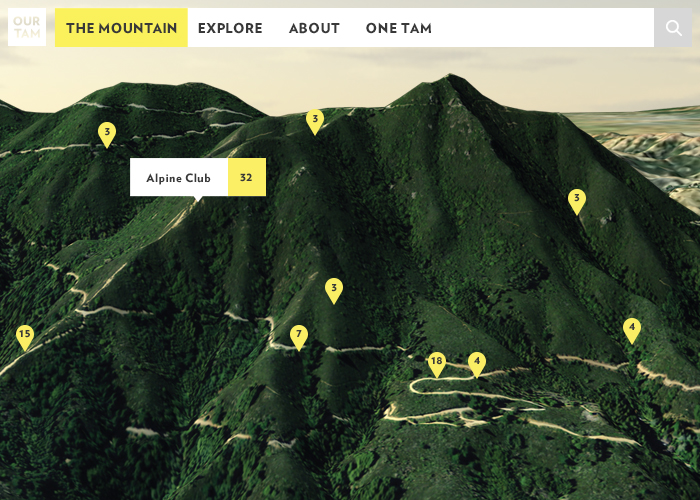Click pin 3 located above pin 7
The image size is (700, 500).
334,289
